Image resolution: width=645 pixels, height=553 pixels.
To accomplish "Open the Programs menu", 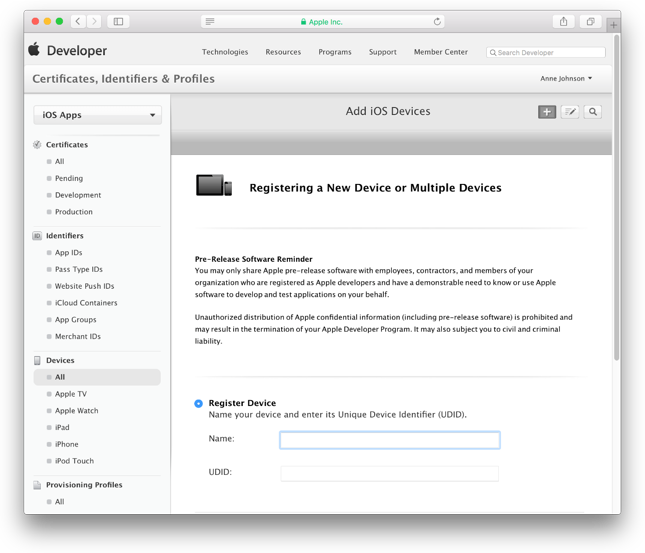I will point(335,52).
